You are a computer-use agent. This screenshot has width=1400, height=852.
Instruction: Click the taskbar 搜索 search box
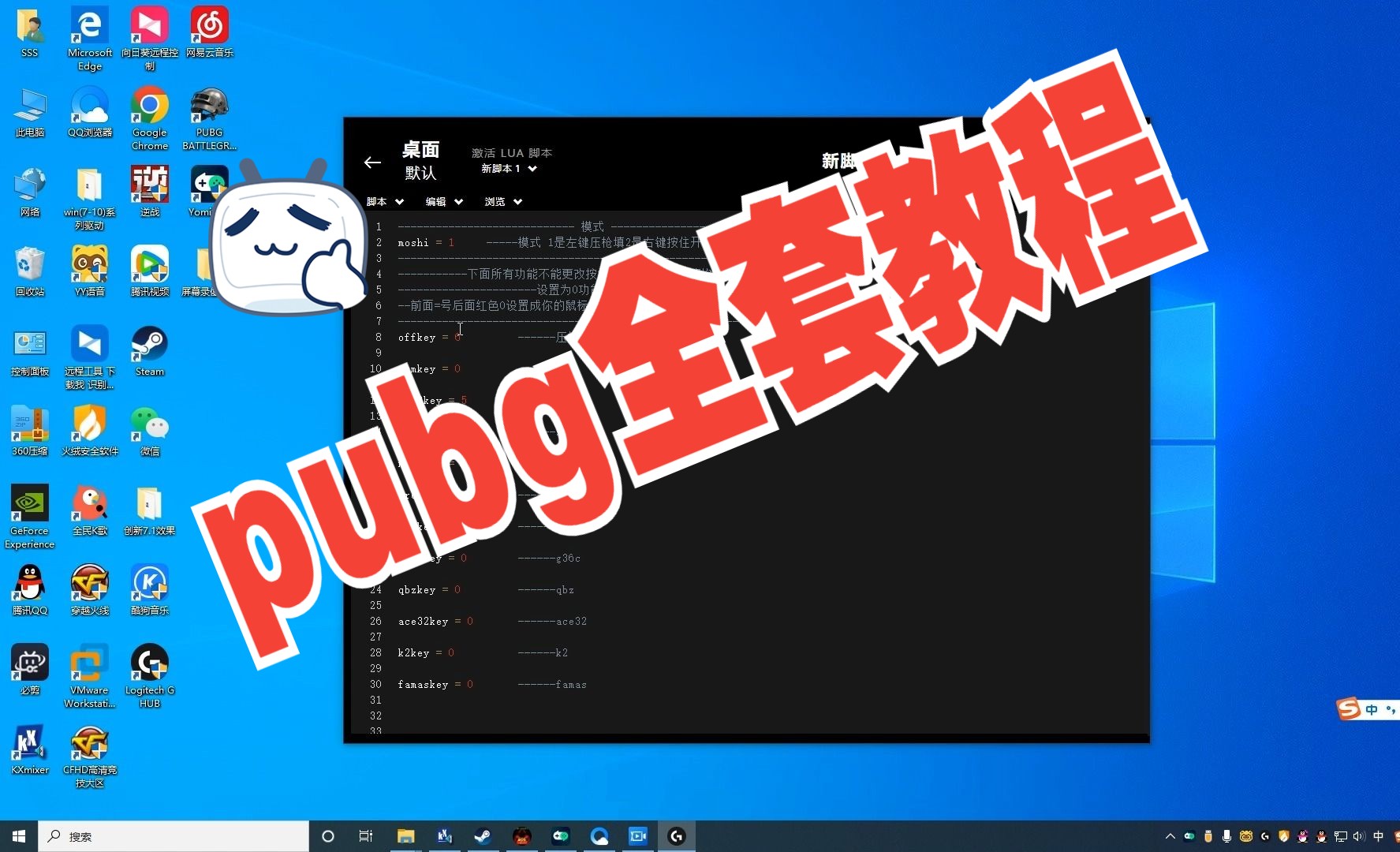coord(174,836)
